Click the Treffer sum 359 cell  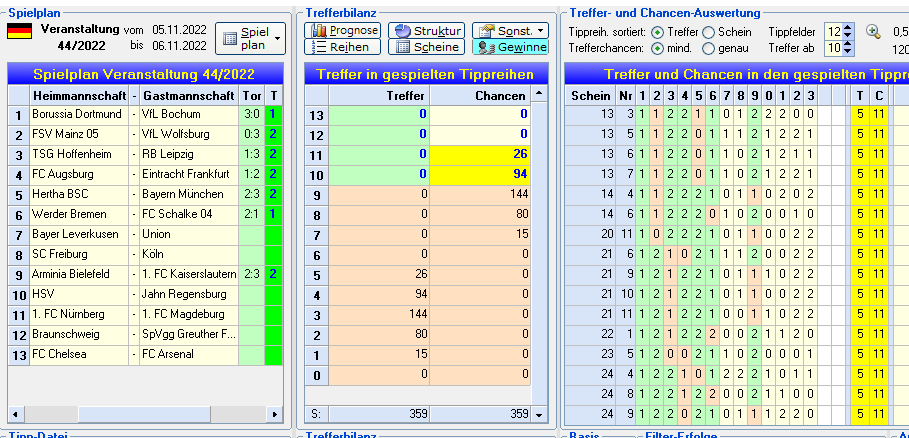coord(379,414)
